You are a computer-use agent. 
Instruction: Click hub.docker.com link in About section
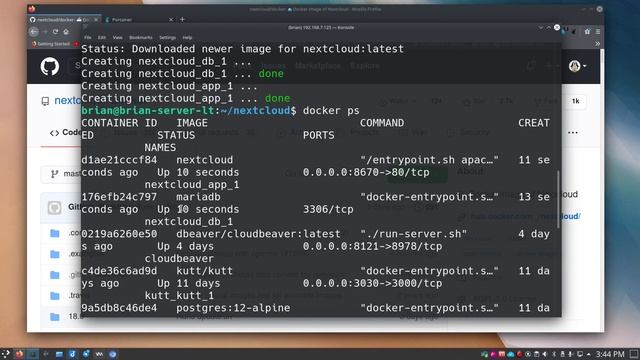click(x=525, y=216)
